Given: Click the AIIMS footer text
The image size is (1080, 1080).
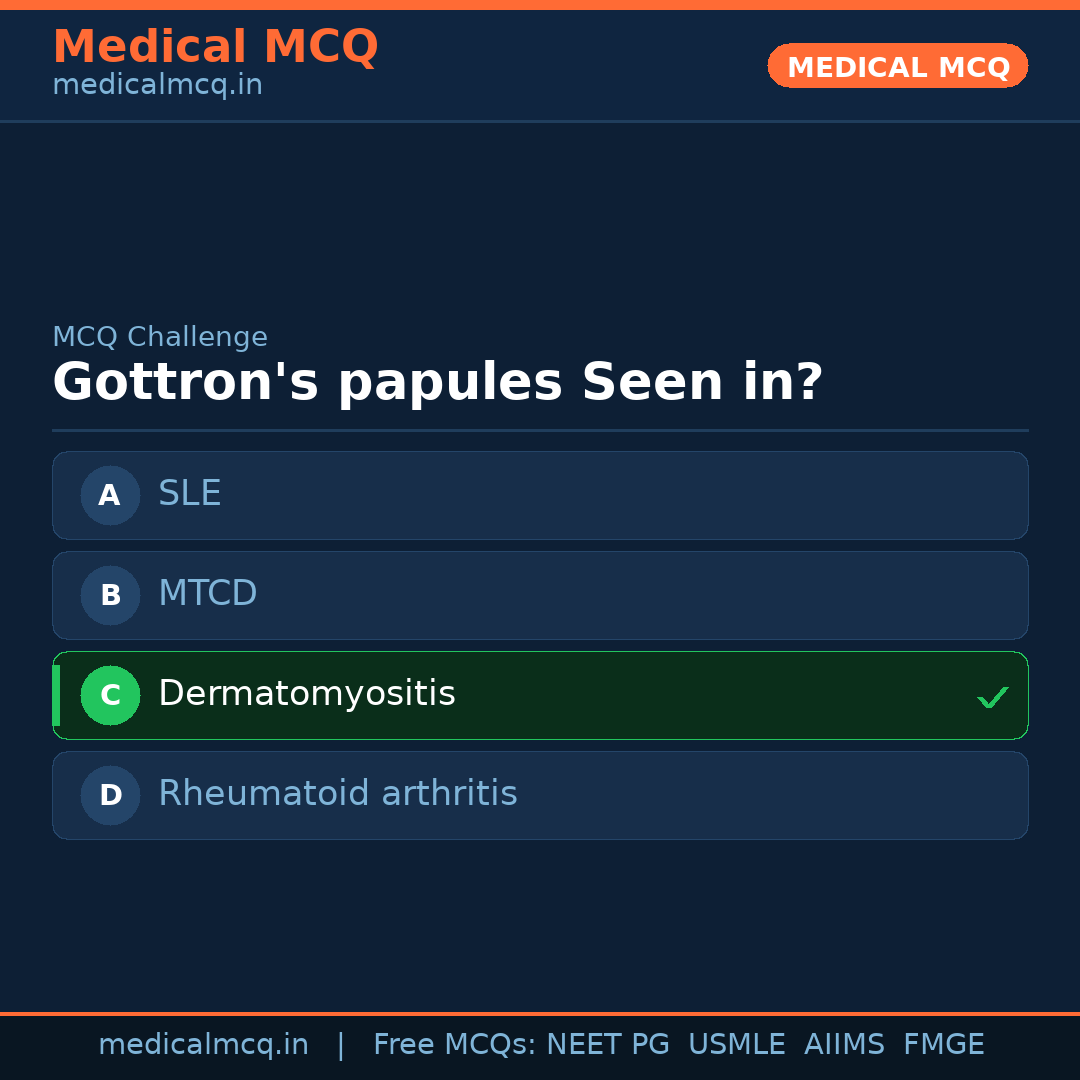Looking at the screenshot, I should (844, 1045).
